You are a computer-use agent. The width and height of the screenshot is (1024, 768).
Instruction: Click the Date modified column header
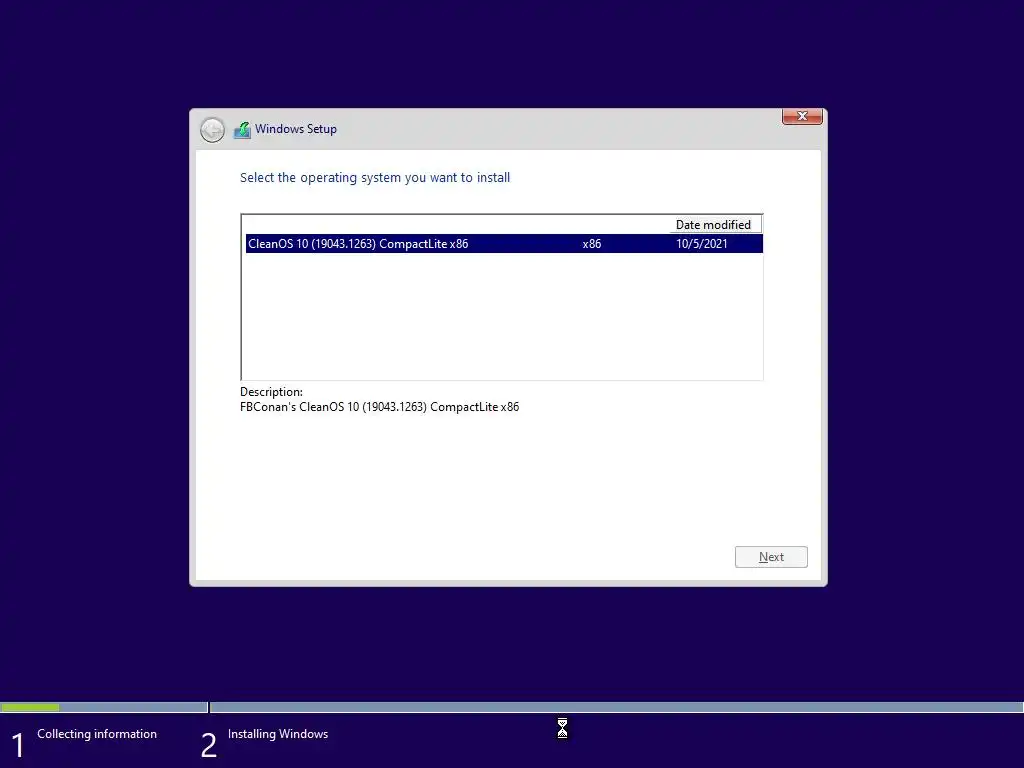[x=714, y=225]
